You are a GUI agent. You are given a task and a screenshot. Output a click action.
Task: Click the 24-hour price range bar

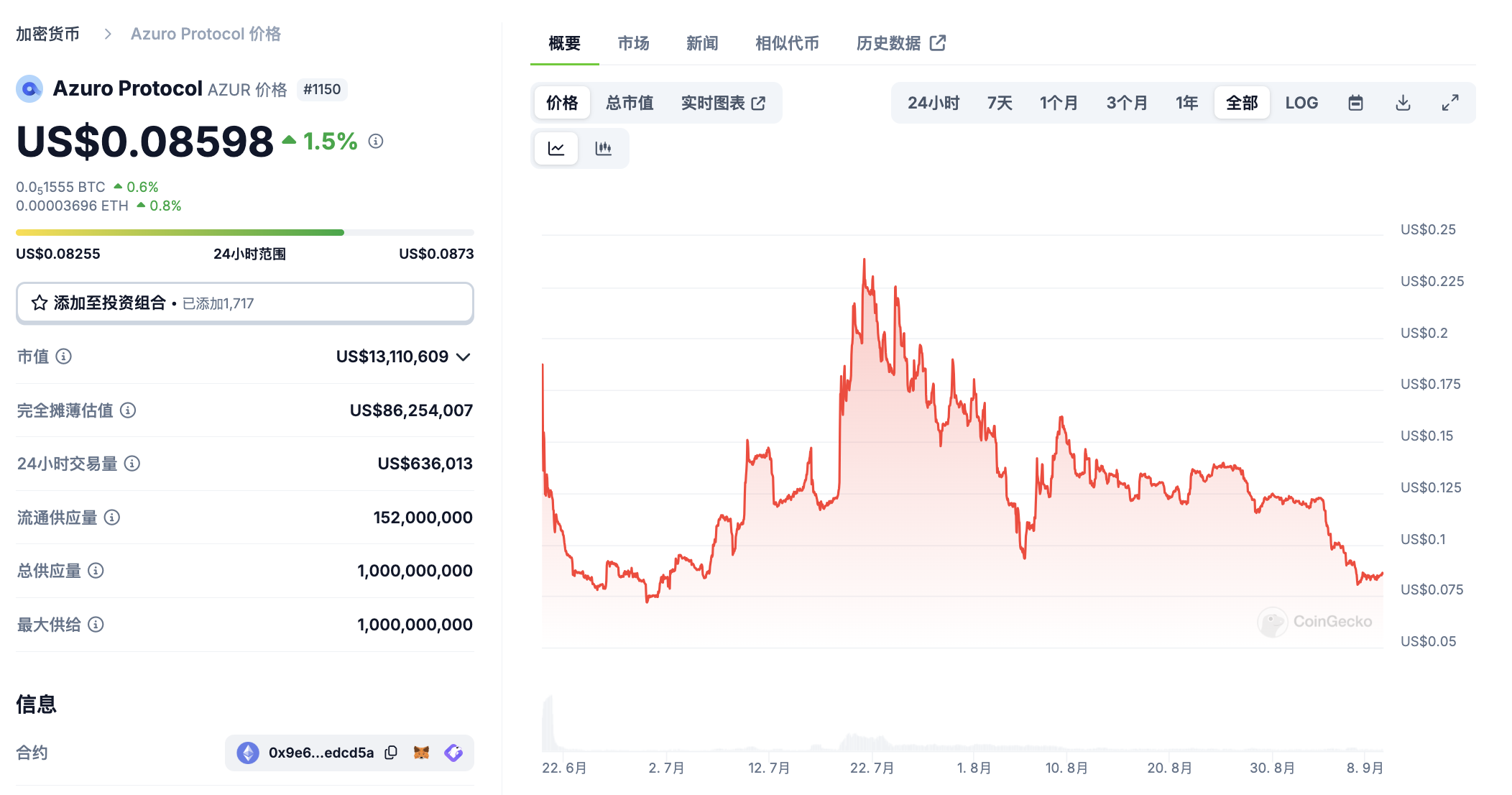coord(245,231)
